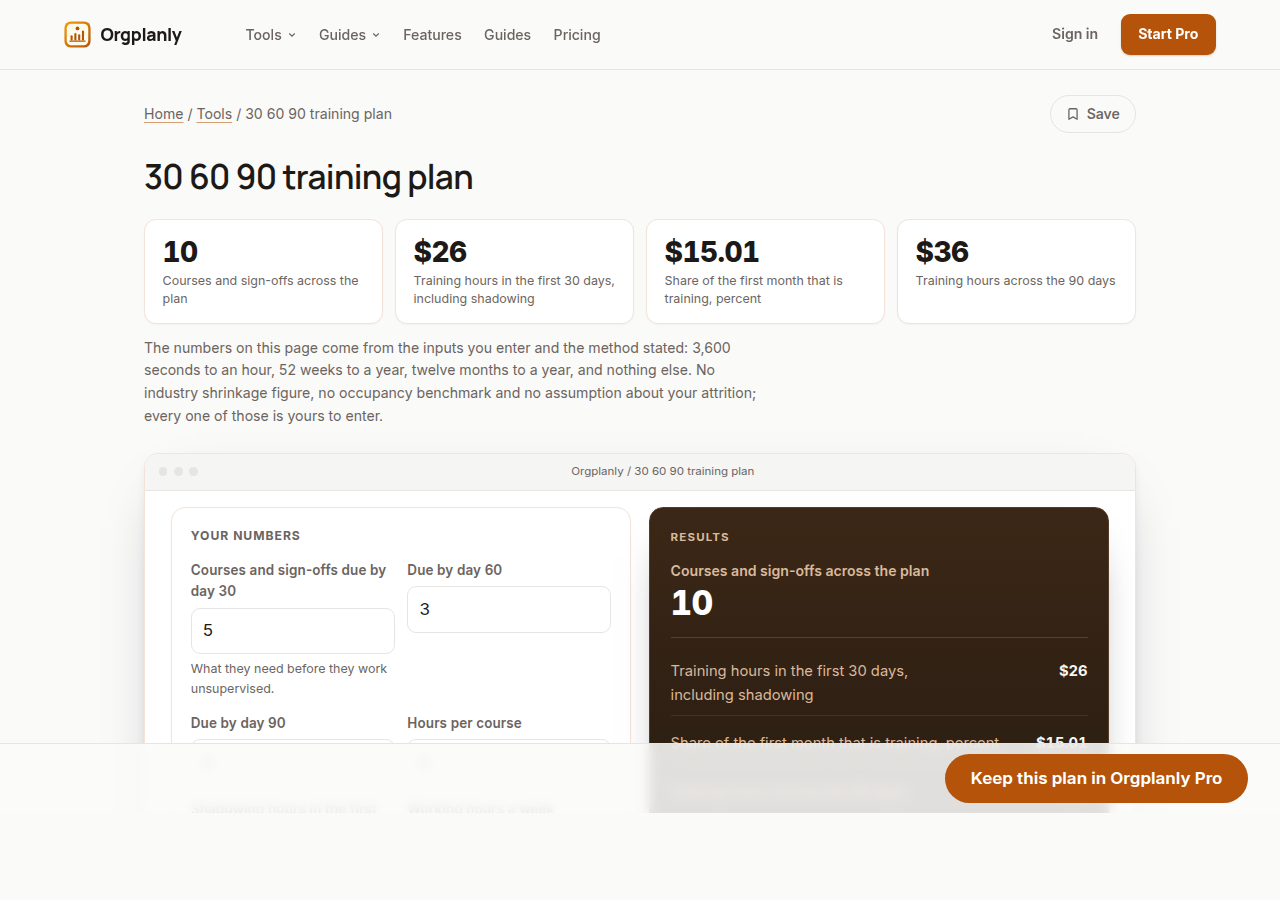Viewport: 1280px width, 900px height.
Task: Click the Due by day 90 label
Action: [239, 723]
